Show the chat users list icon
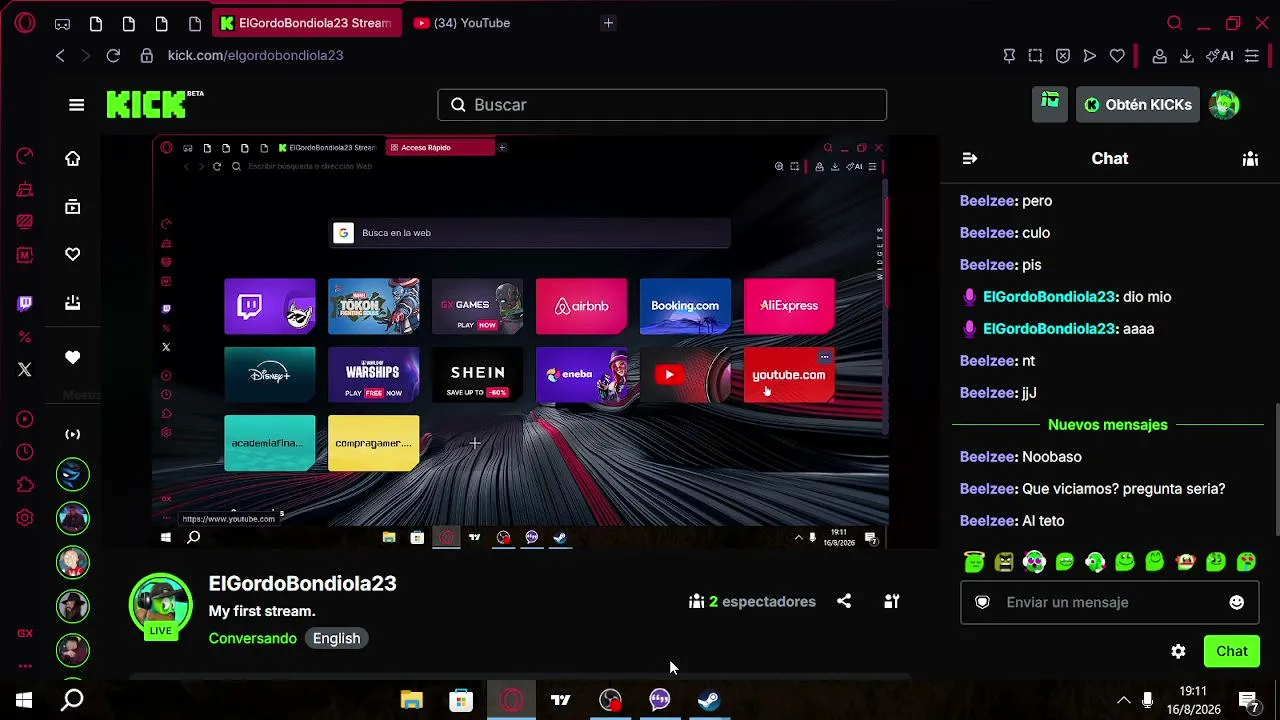The width and height of the screenshot is (1280, 720). point(1250,158)
